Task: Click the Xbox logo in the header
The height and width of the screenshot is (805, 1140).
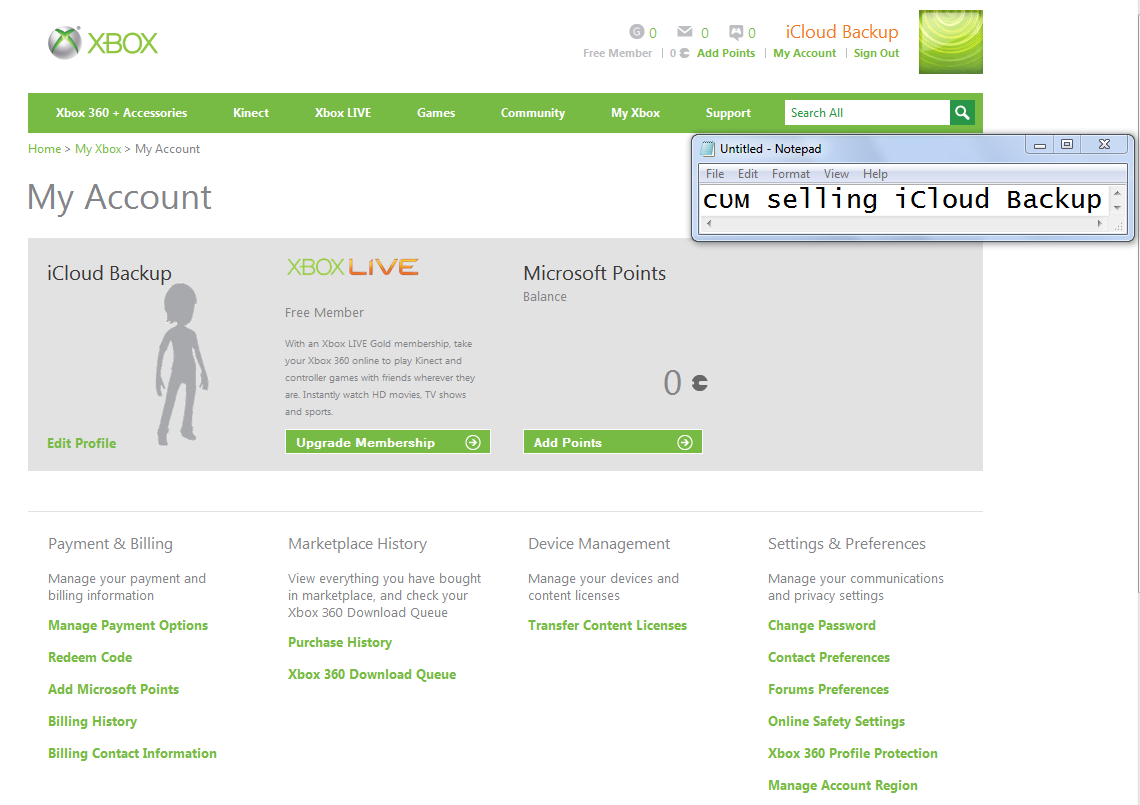Action: point(103,43)
